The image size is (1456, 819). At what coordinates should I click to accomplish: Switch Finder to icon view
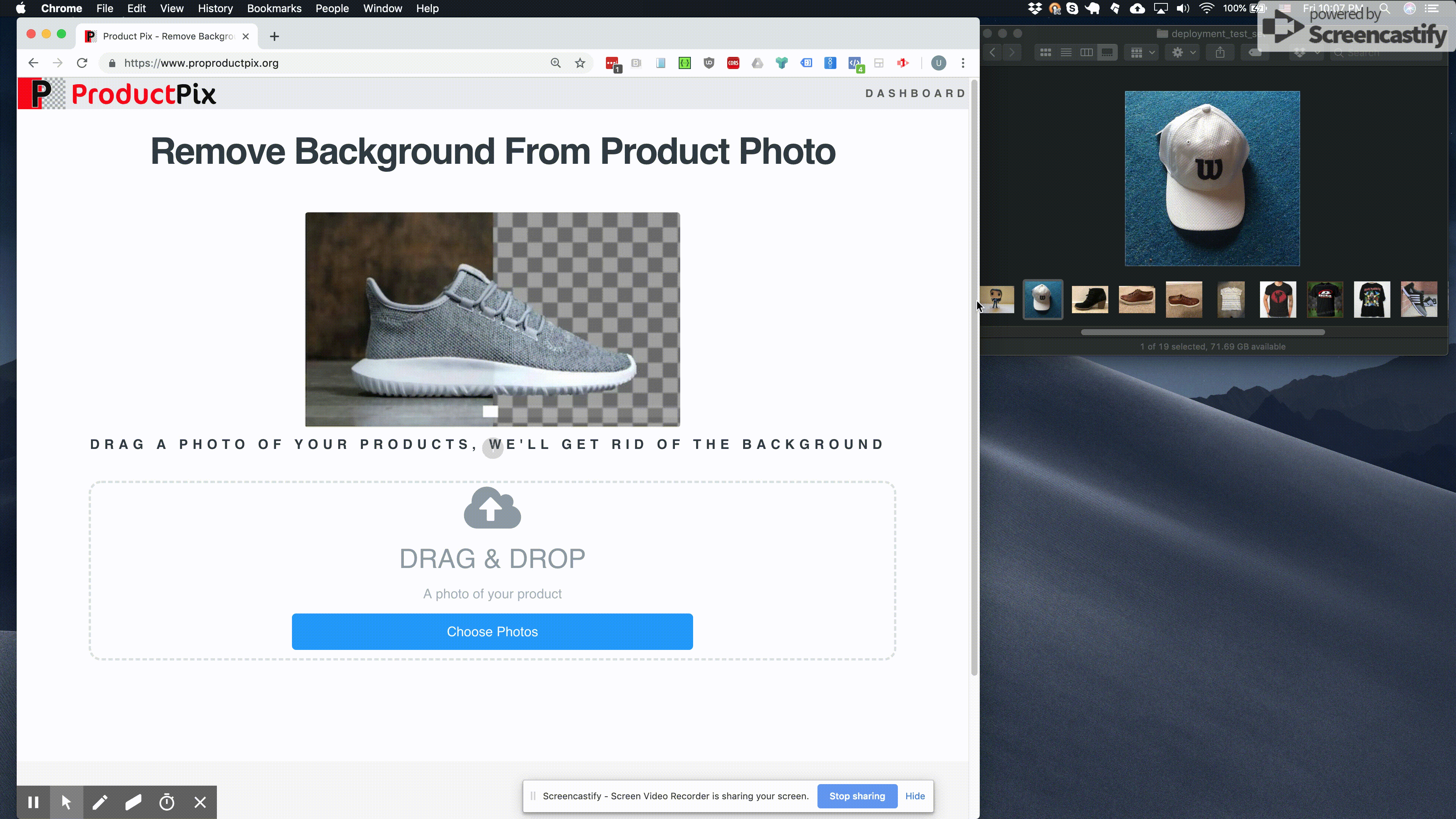[x=1046, y=53]
